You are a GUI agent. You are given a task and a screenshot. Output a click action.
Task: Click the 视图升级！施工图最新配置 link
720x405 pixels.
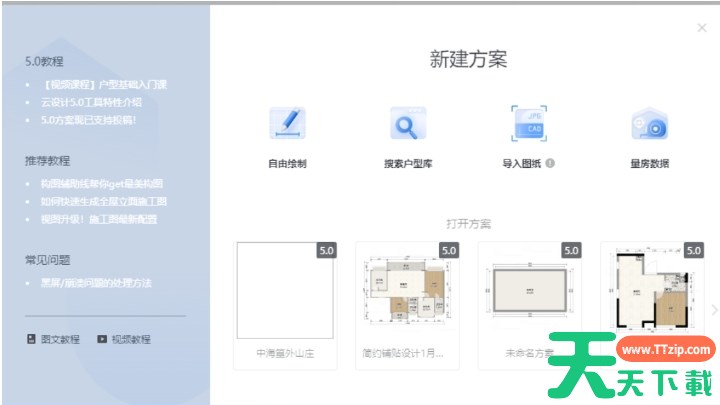point(103,220)
